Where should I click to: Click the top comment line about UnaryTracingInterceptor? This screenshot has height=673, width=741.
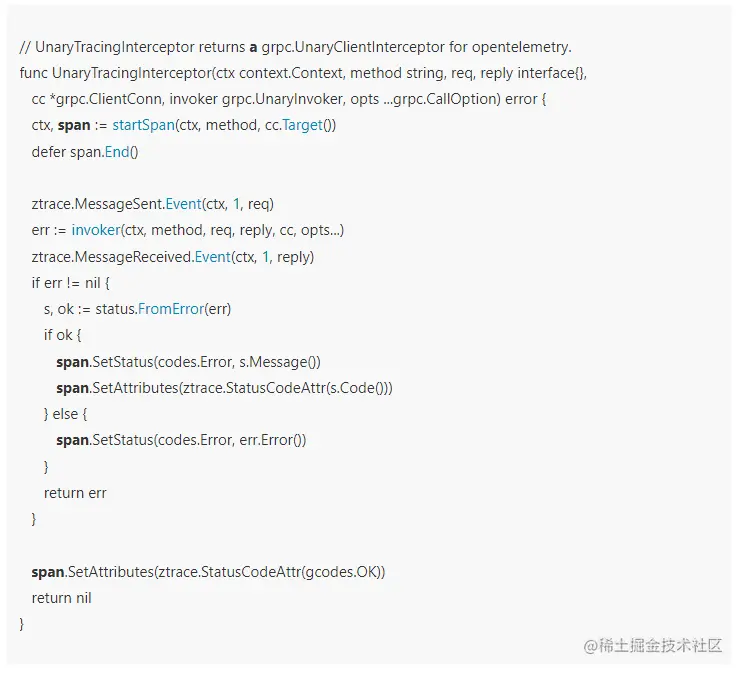(295, 47)
